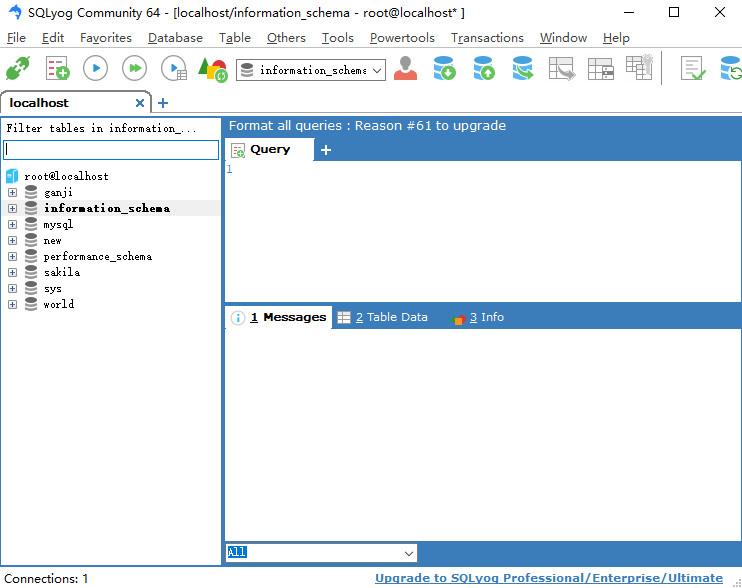The image size is (742, 588).
Task: Click the filter tables input field
Action: (x=111, y=149)
